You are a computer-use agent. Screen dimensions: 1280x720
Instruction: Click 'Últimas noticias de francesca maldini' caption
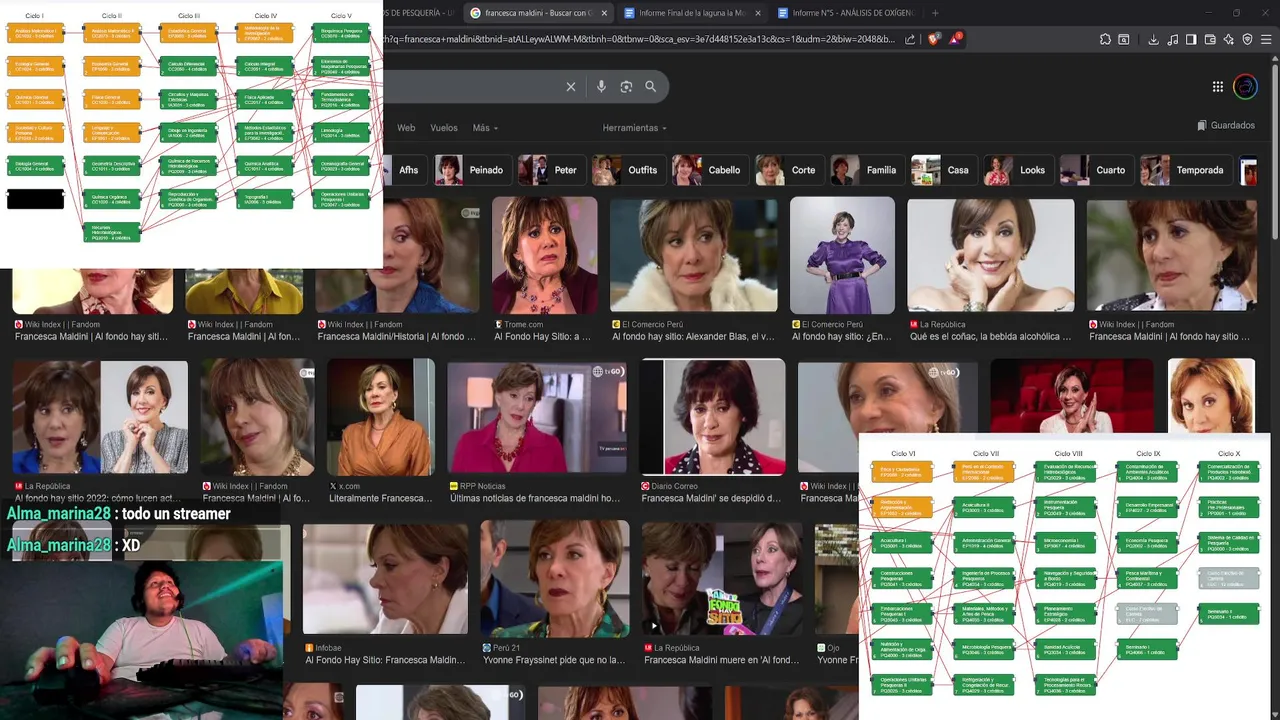[x=535, y=498]
